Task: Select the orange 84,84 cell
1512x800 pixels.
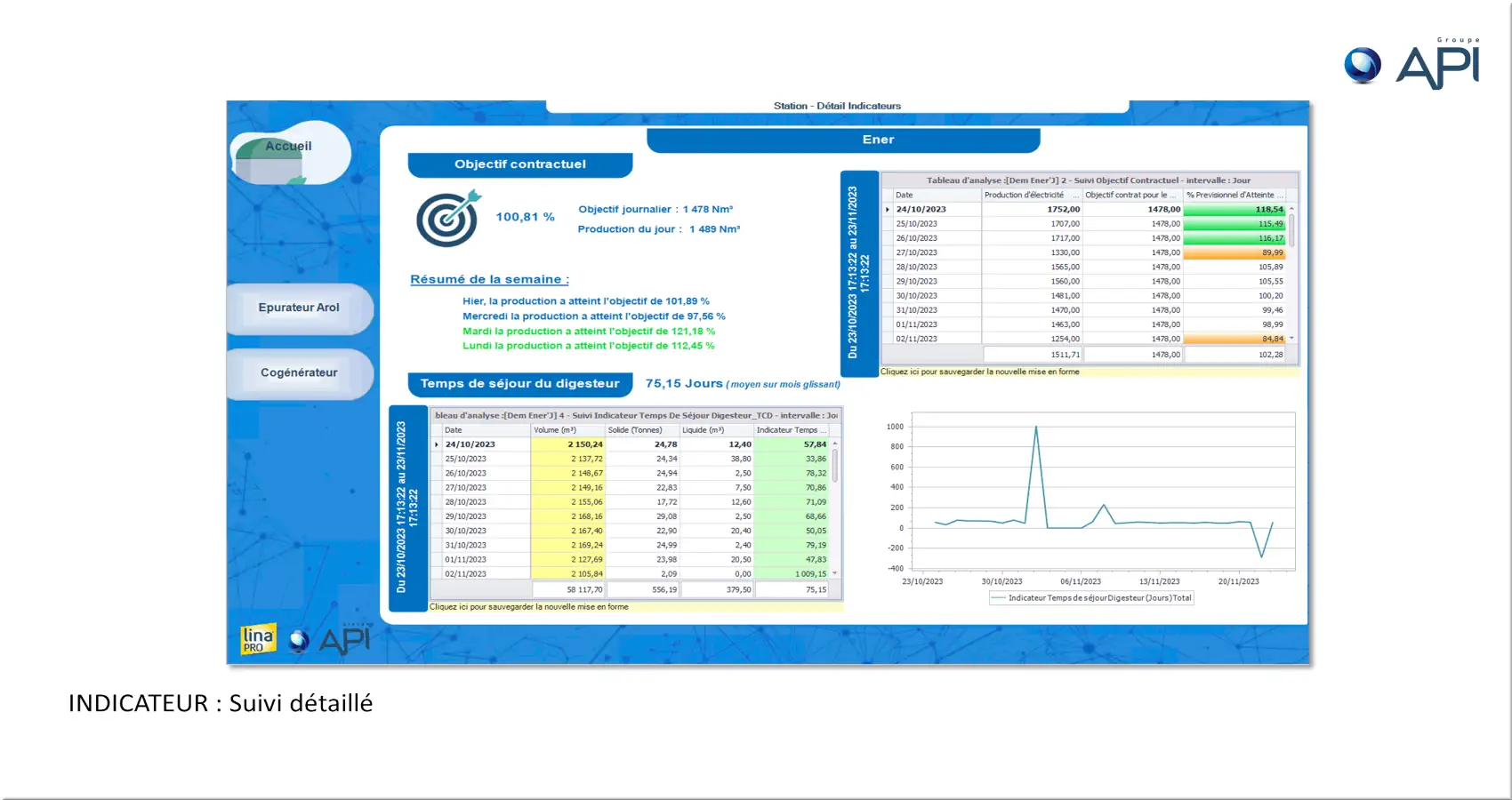Action: 1235,339
